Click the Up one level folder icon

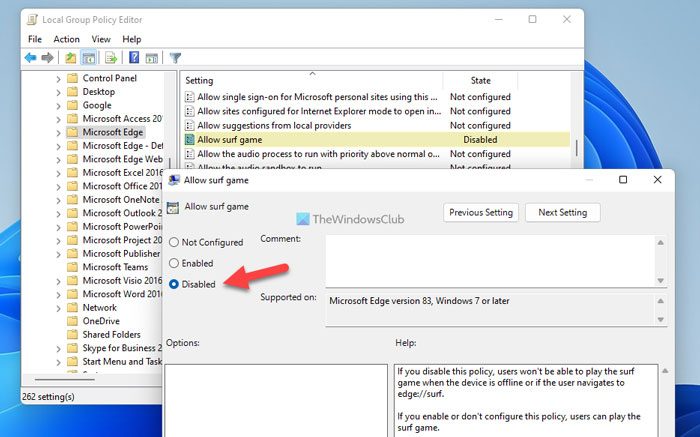pyautogui.click(x=71, y=58)
